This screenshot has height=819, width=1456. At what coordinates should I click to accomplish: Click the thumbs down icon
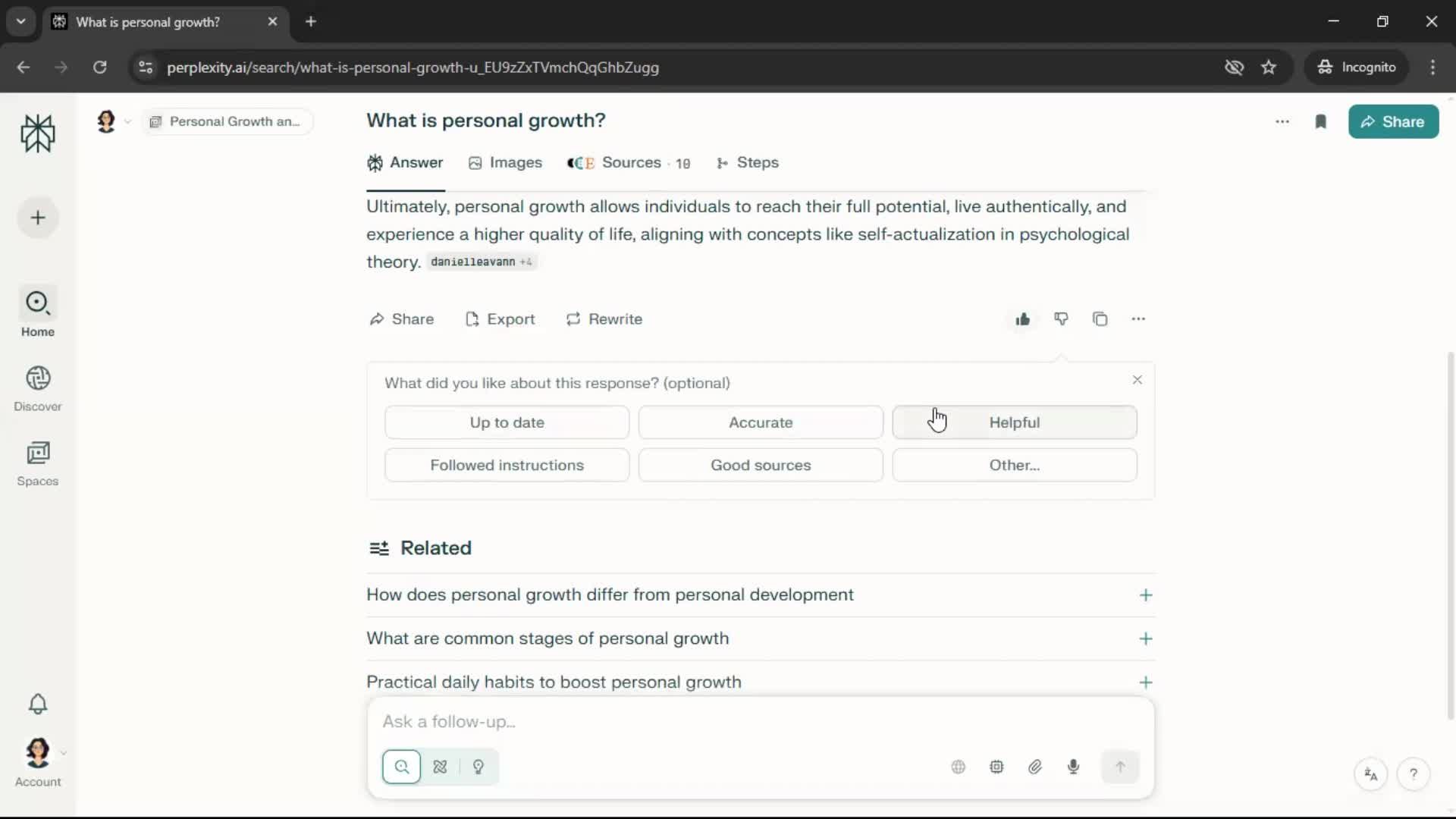(1061, 319)
